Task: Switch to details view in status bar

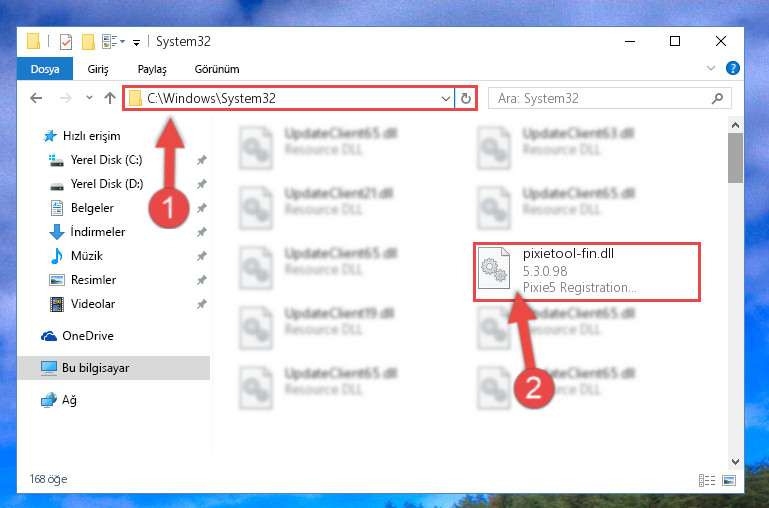Action: click(x=707, y=481)
